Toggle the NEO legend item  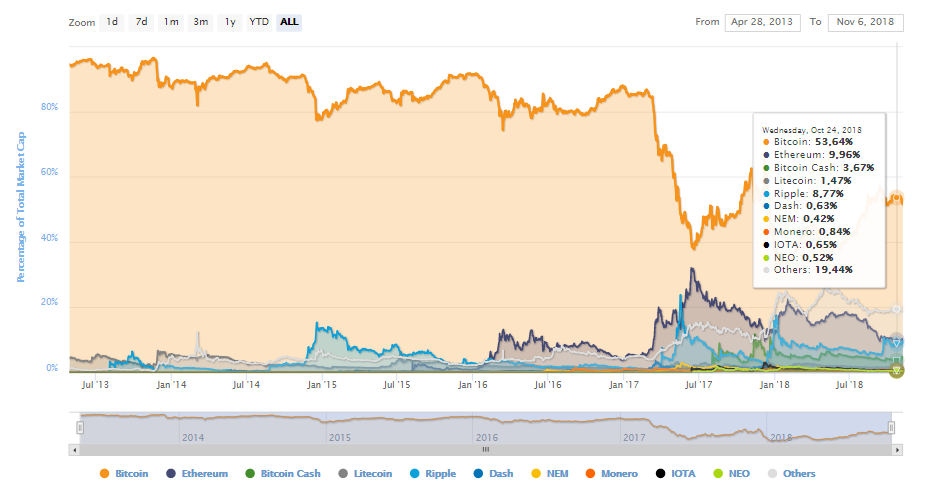[732, 474]
